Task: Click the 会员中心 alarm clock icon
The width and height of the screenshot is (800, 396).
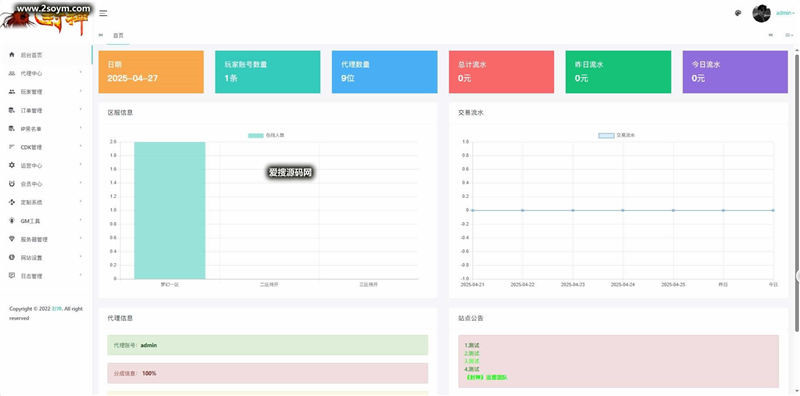Action: coord(12,184)
